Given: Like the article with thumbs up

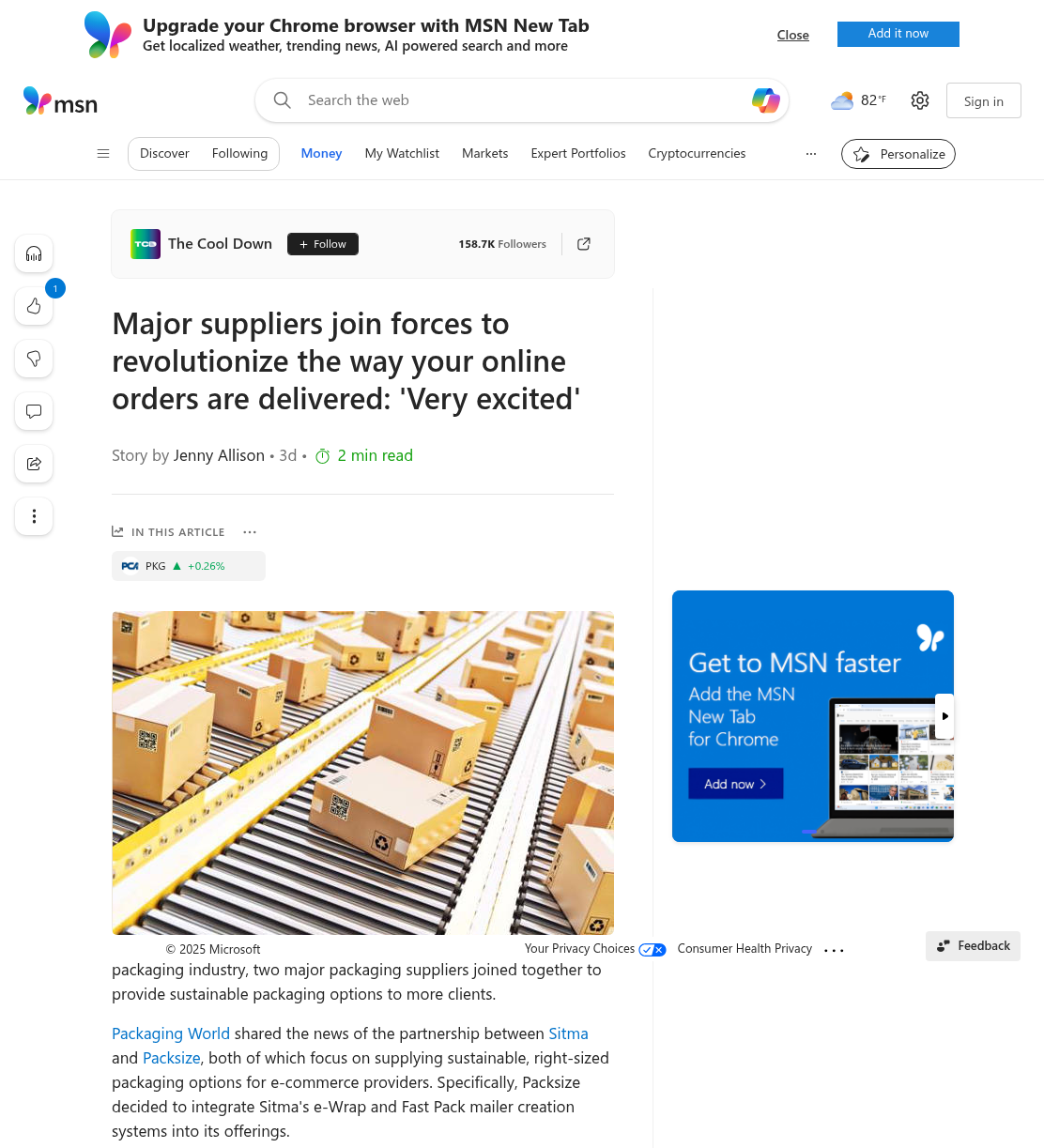Looking at the screenshot, I should (34, 306).
